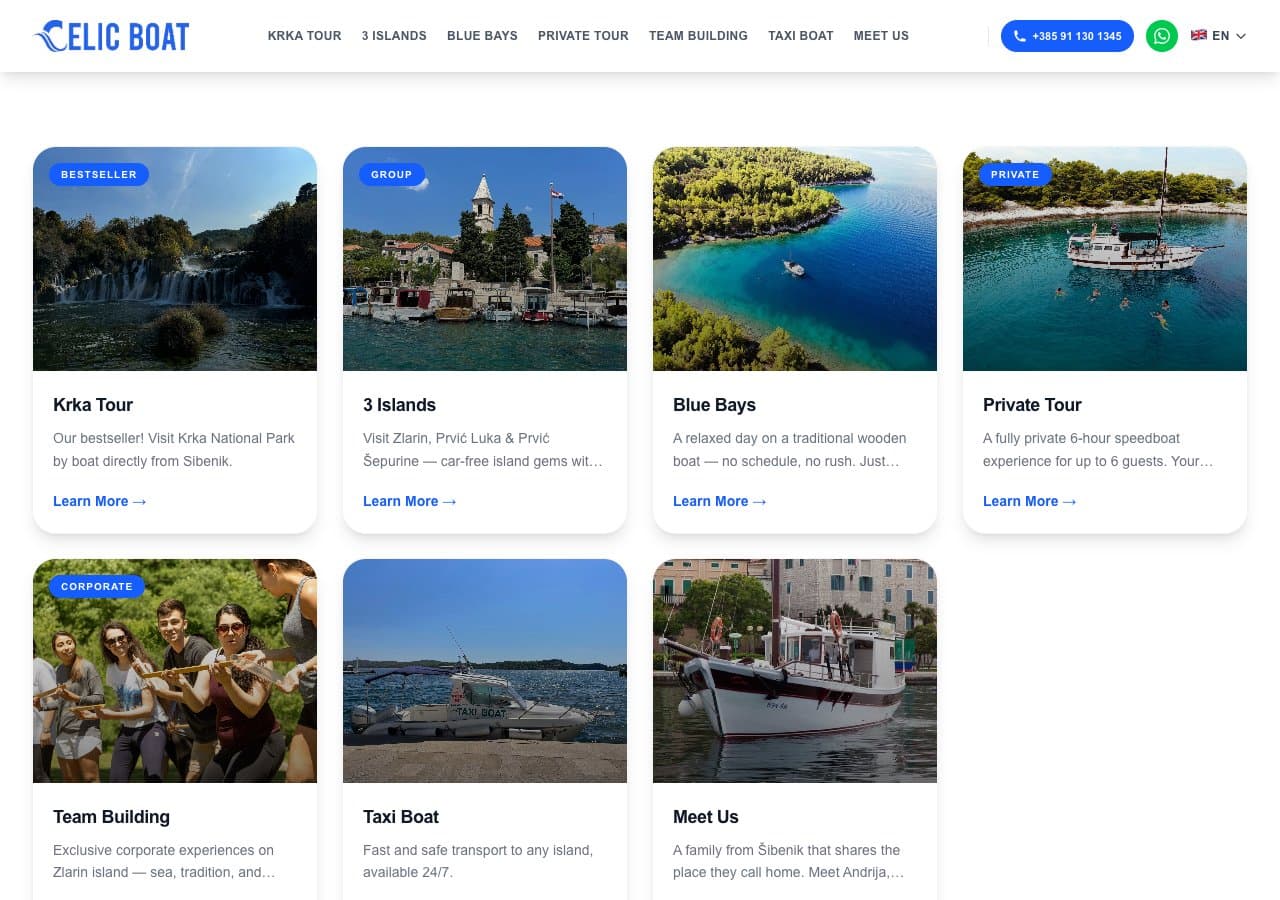Screen dimensions: 1280x900
Task: Open the Krka Tour menu item
Action: pos(304,36)
